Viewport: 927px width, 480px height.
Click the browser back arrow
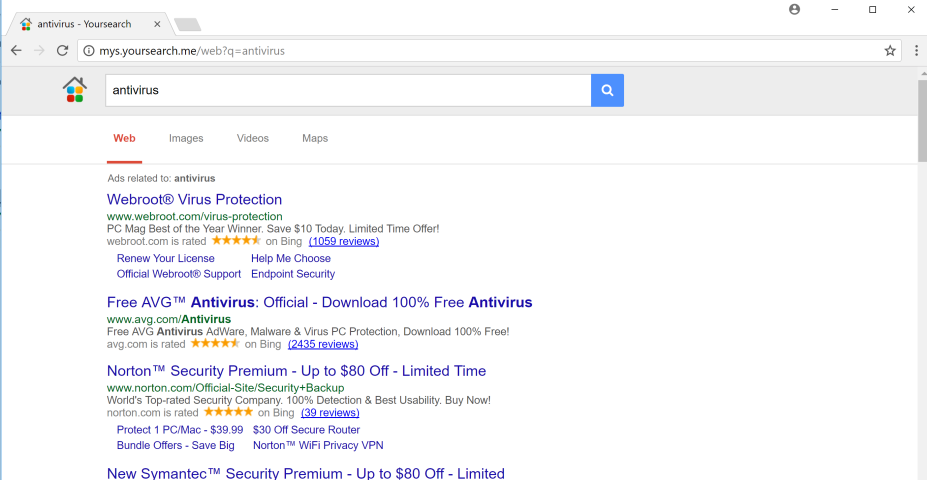[x=16, y=51]
